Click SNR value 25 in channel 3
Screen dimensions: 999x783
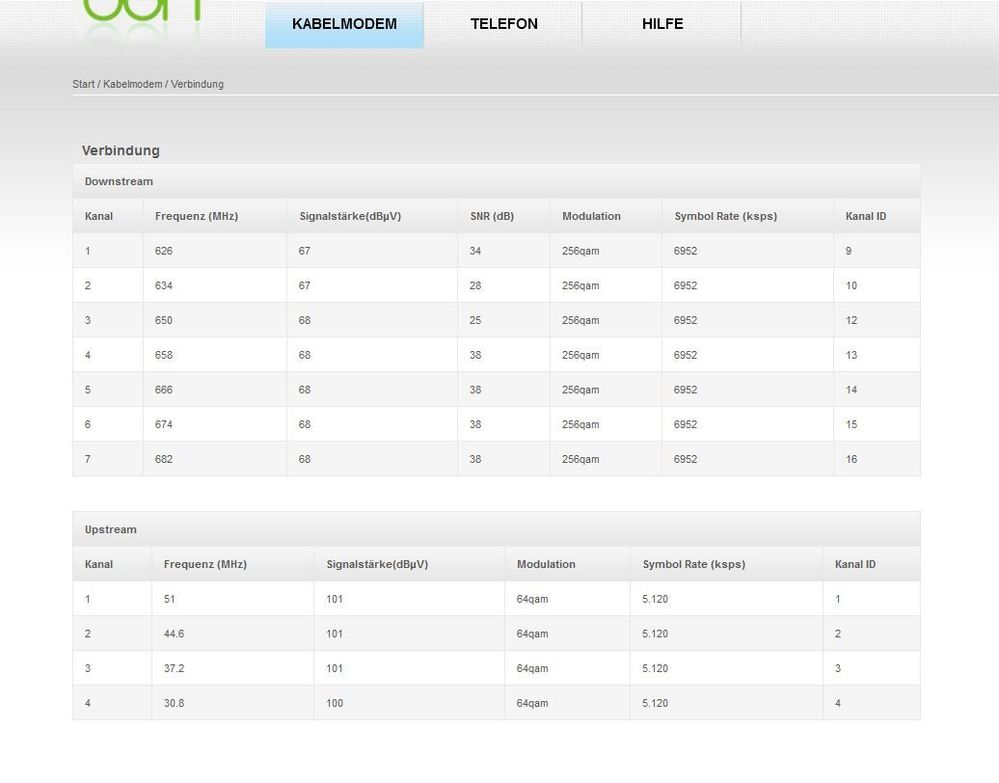click(x=475, y=320)
